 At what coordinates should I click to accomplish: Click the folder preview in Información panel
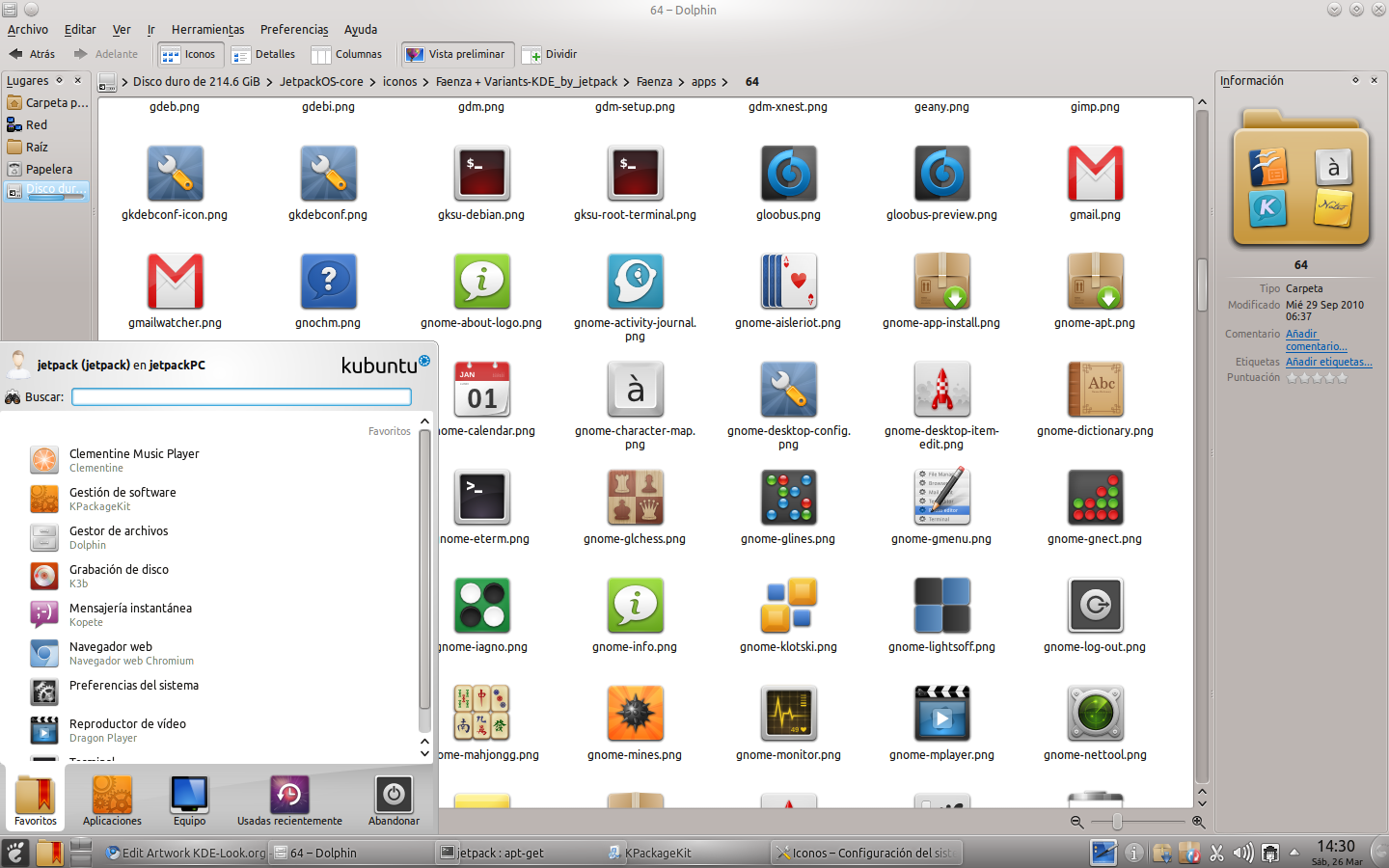point(1300,179)
